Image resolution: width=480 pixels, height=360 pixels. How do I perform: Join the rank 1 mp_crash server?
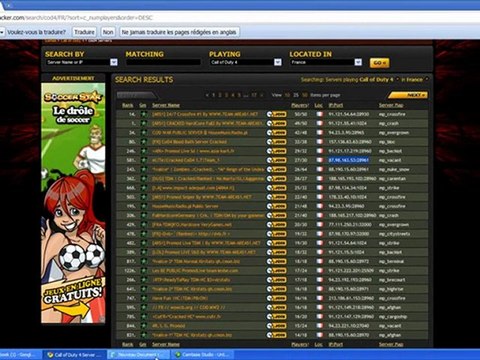click(x=276, y=124)
